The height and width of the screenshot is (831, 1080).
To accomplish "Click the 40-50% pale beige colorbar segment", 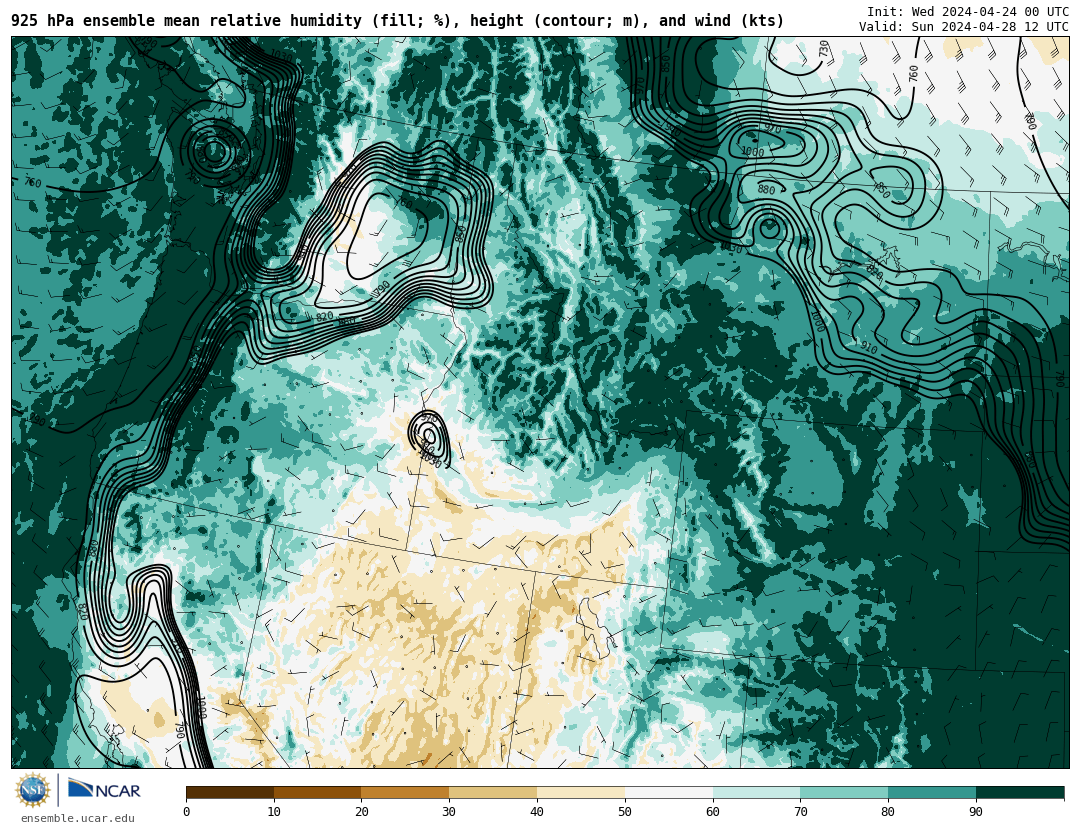I will (581, 792).
